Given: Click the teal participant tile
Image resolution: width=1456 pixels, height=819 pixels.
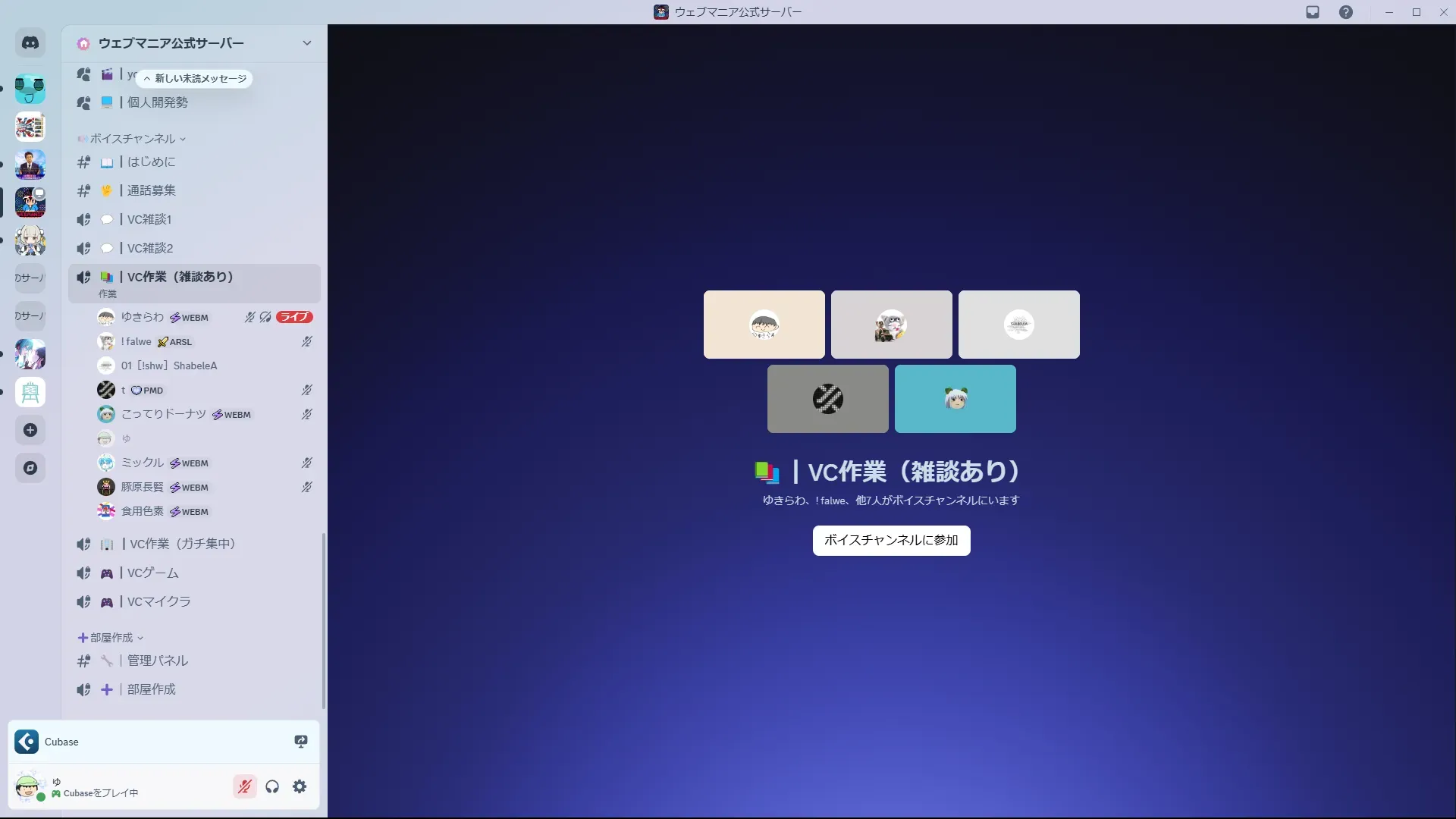Looking at the screenshot, I should 955,399.
